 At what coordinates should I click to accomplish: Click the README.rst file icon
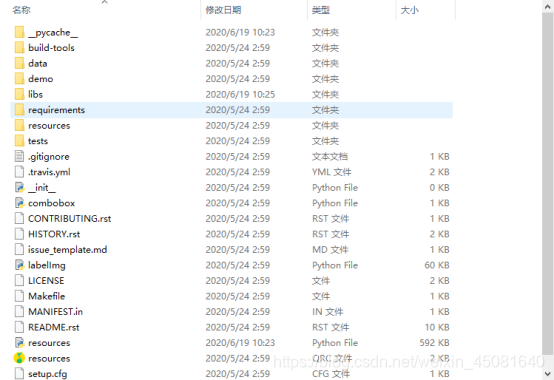click(19, 327)
